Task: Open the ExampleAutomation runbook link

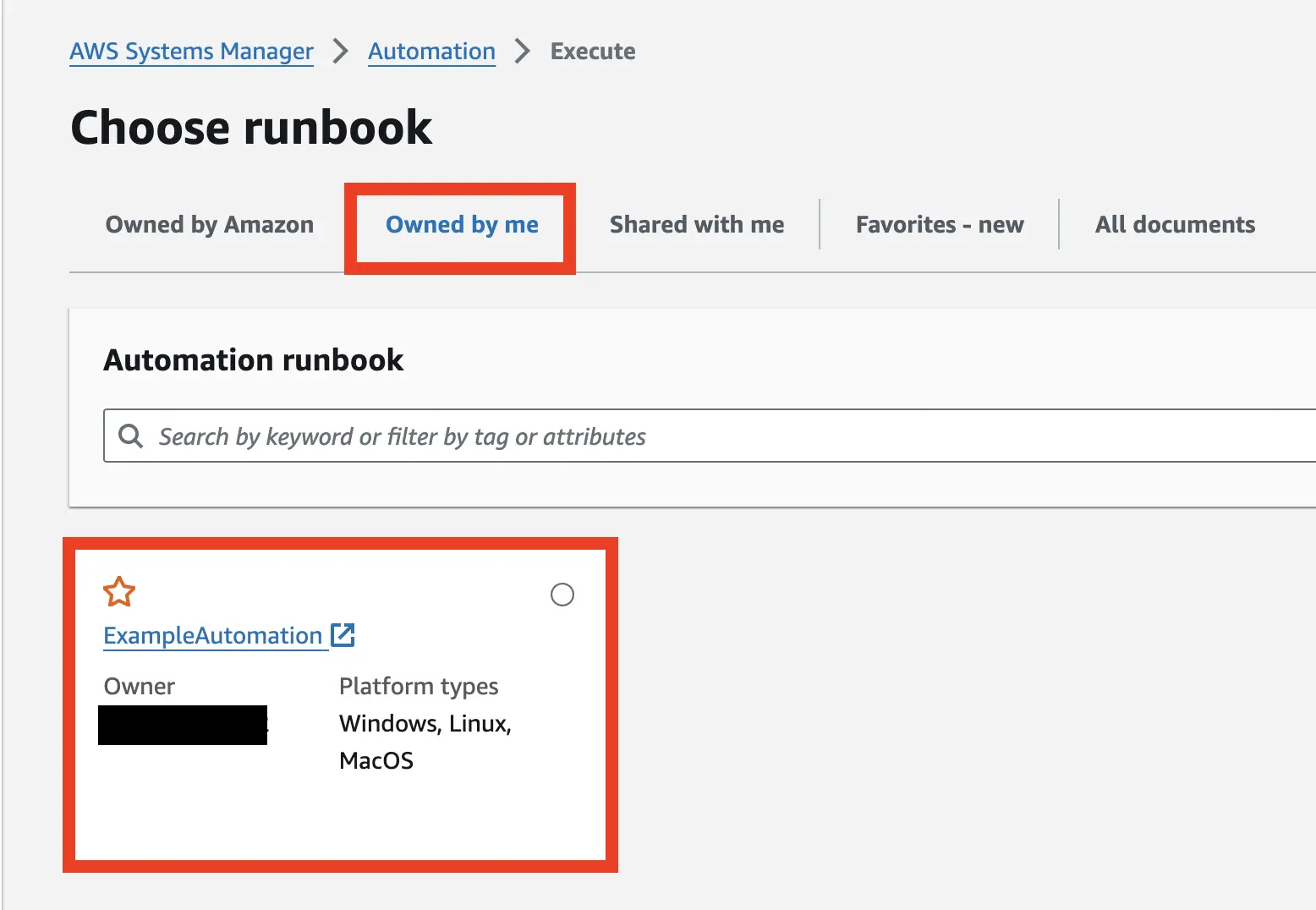Action: click(x=212, y=635)
